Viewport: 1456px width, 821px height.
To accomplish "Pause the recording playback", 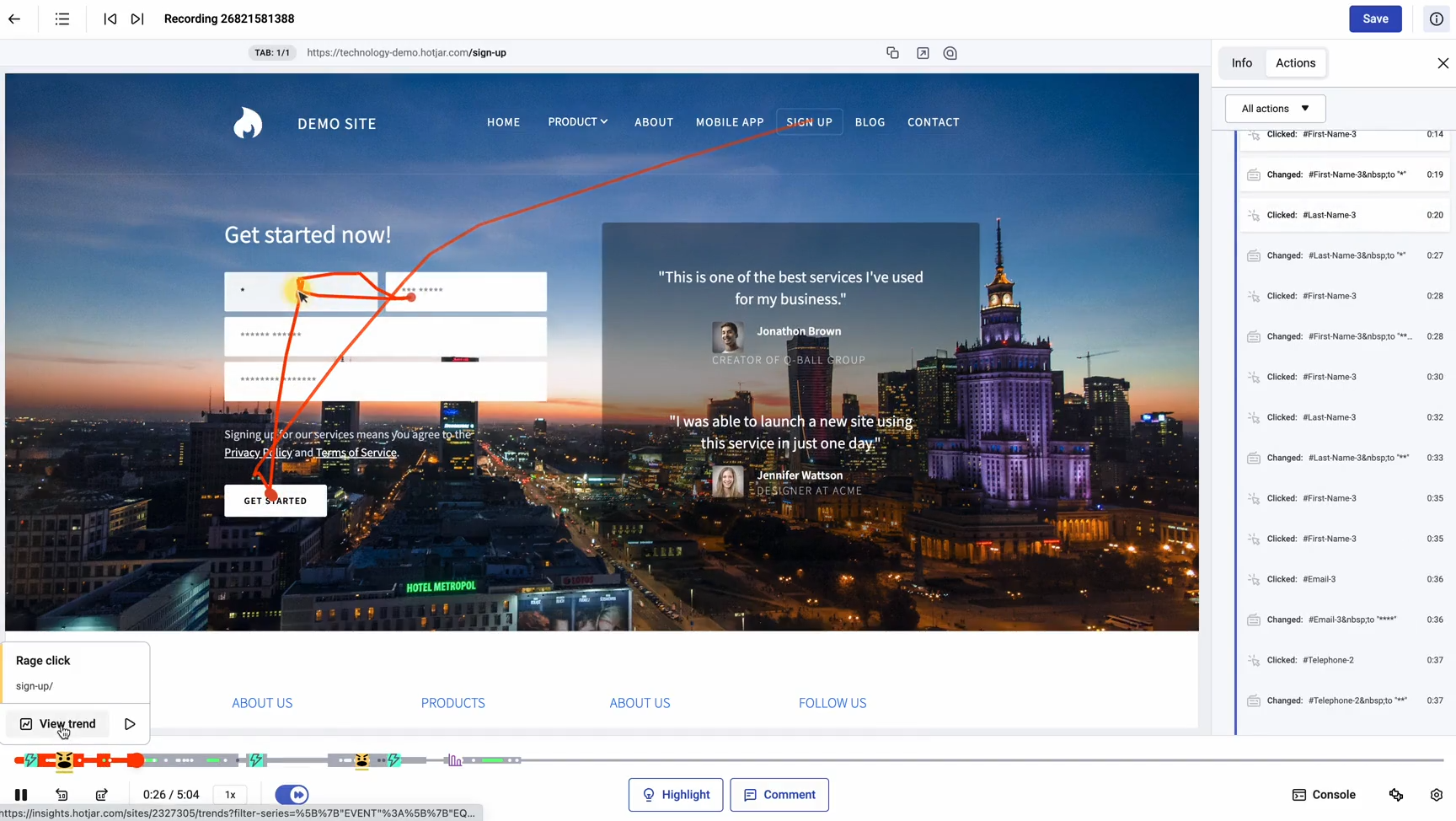I will 21,795.
